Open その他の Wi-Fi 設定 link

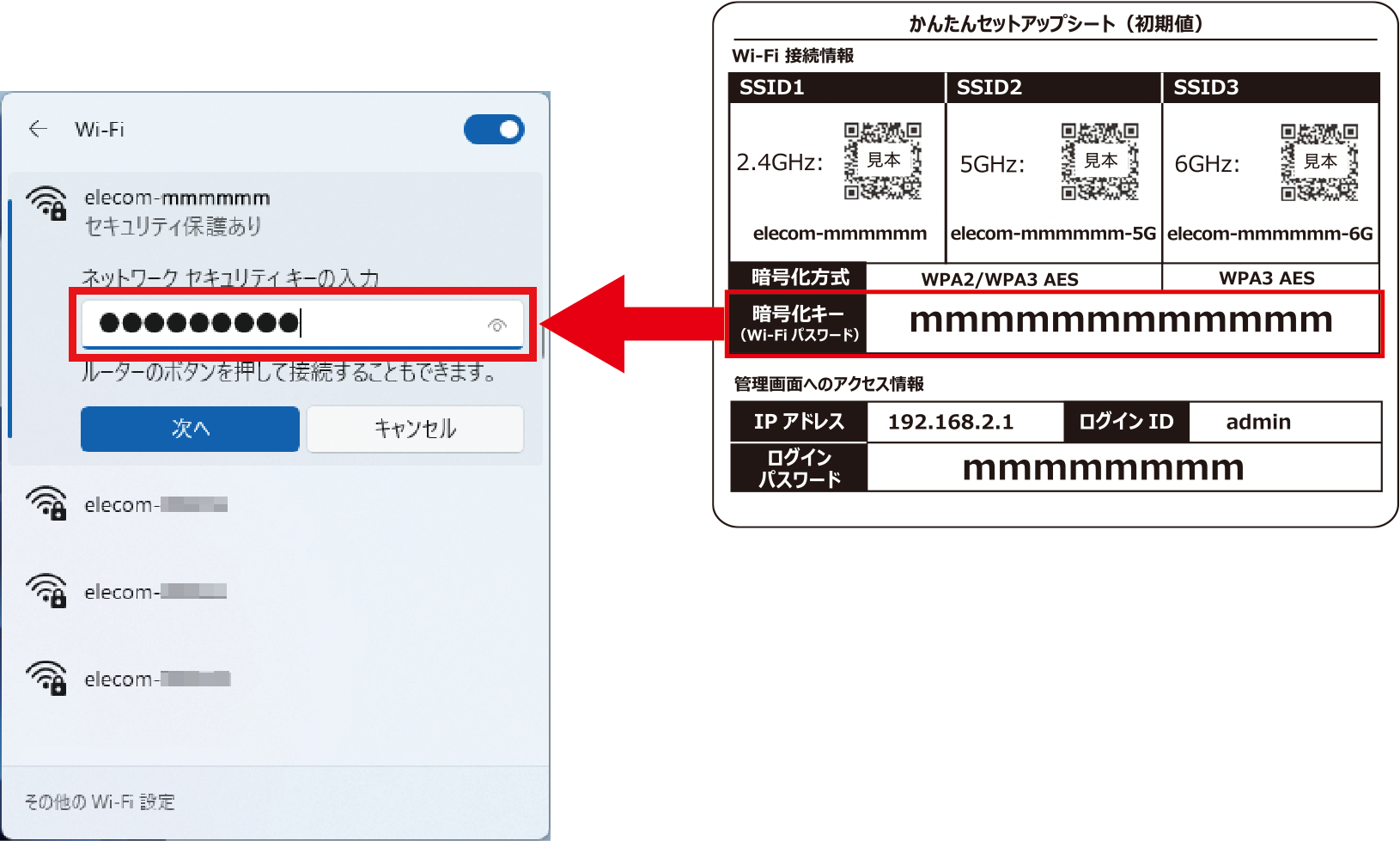pyautogui.click(x=100, y=801)
